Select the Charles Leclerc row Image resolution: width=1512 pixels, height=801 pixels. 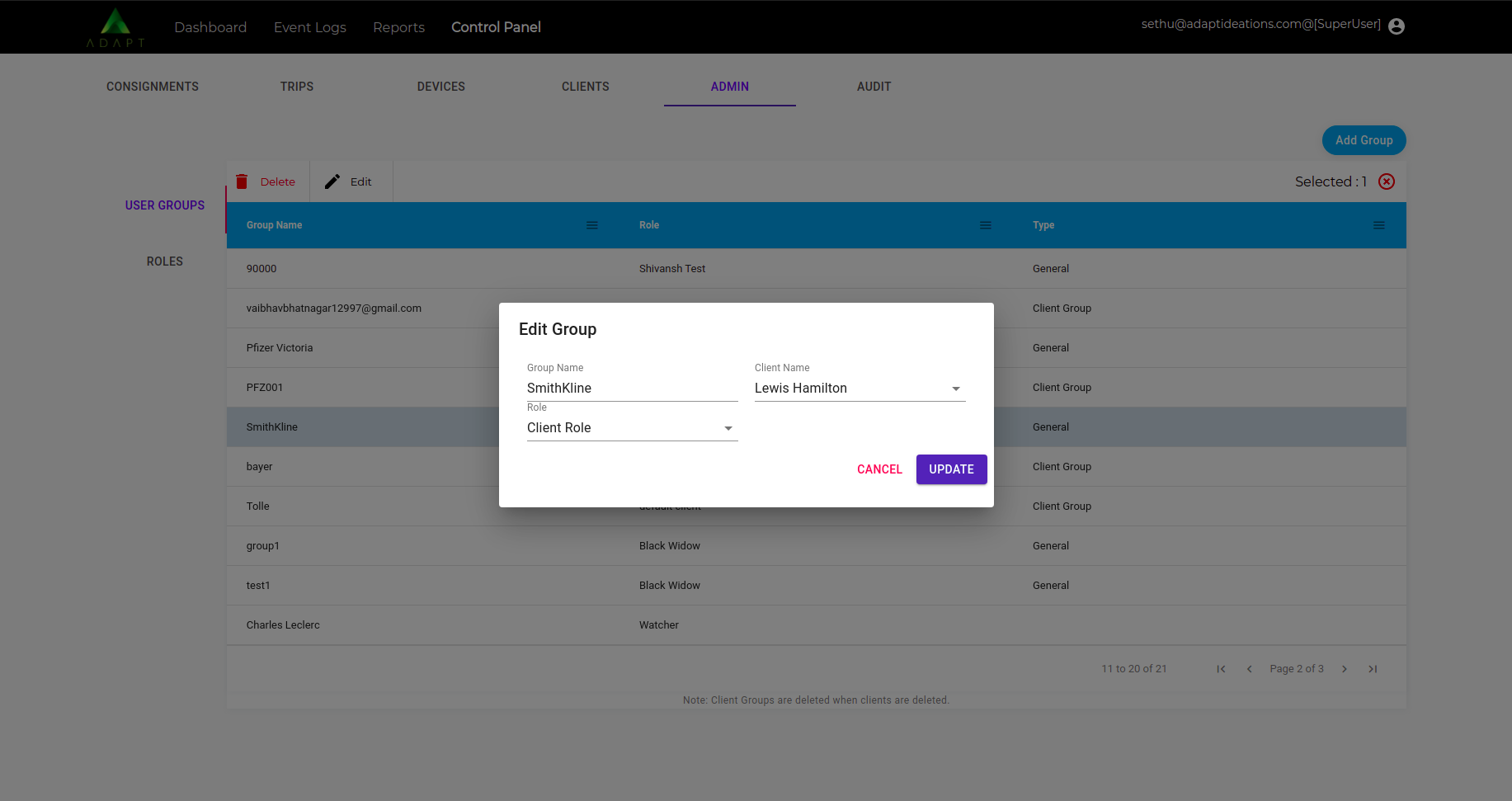tap(816, 625)
